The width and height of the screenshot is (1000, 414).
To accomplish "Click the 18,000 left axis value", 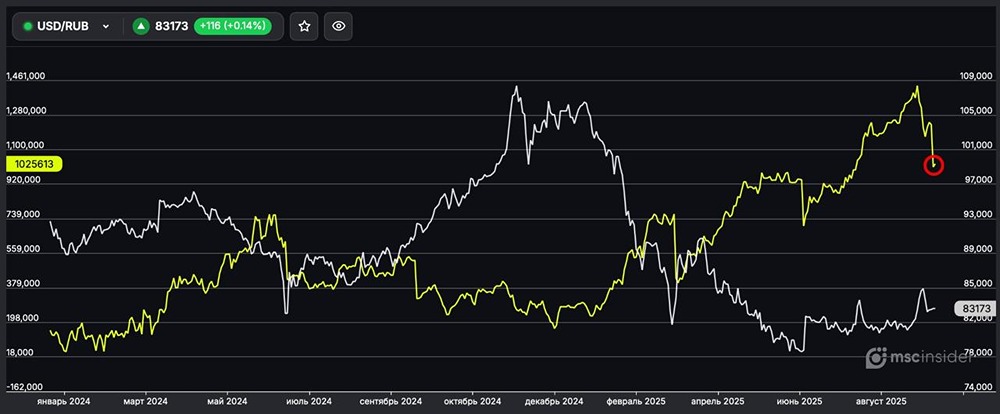I will 21,352.
